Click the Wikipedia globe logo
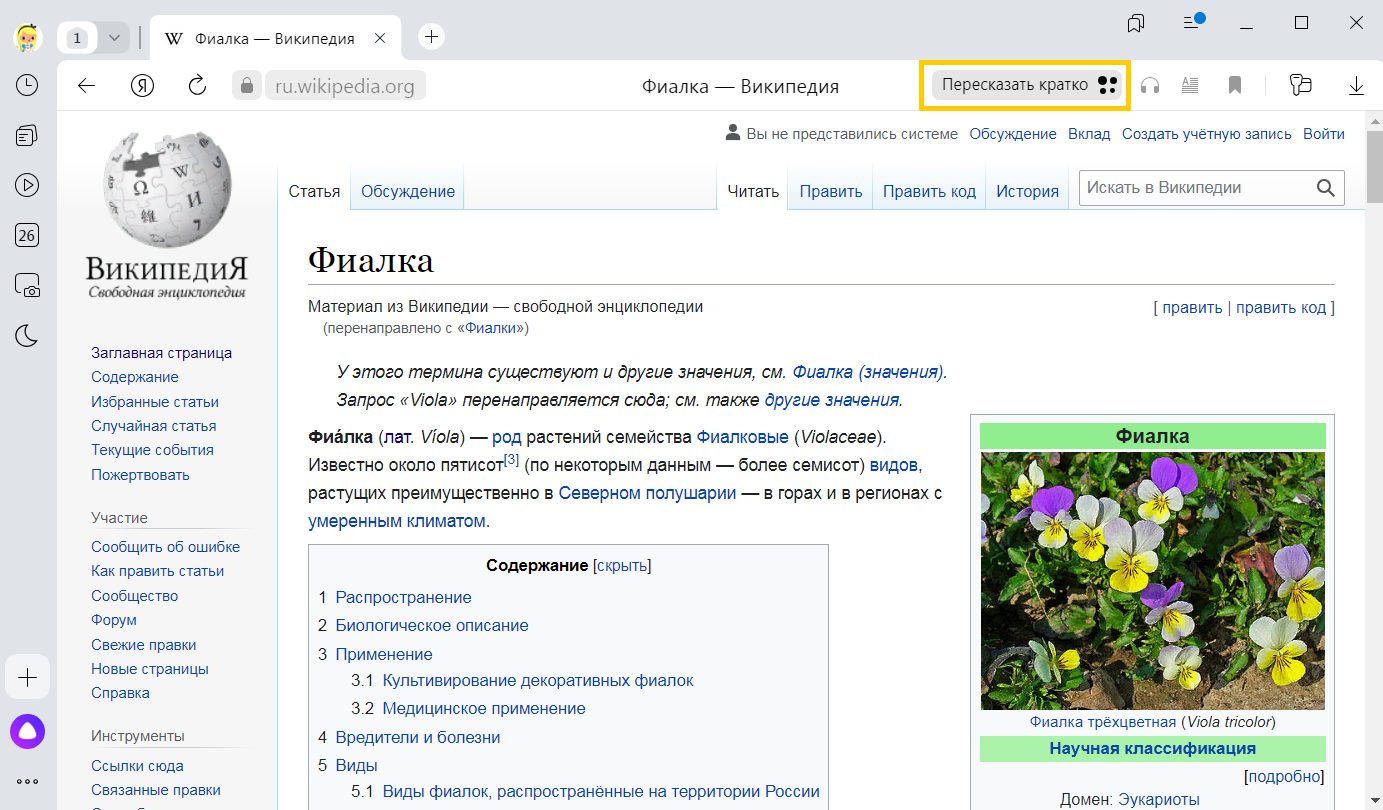The width and height of the screenshot is (1383, 810). click(166, 190)
